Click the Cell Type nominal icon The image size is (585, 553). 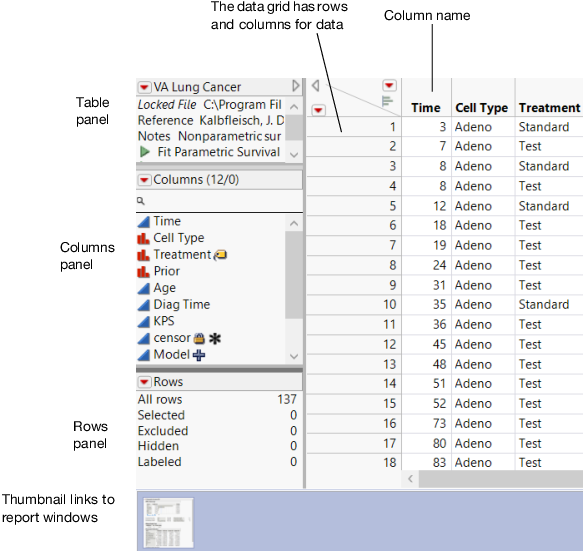point(144,238)
